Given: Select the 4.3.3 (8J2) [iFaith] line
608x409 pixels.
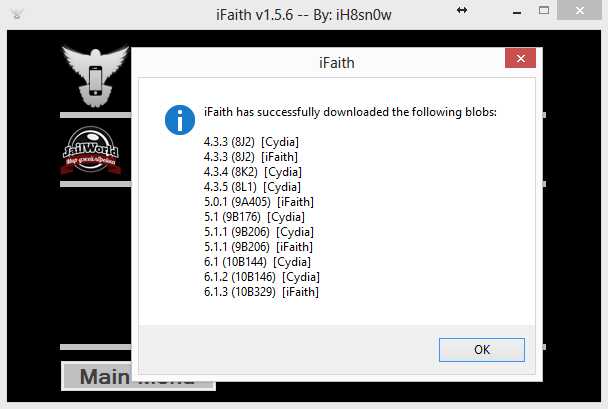Looking at the screenshot, I should tap(251, 157).
